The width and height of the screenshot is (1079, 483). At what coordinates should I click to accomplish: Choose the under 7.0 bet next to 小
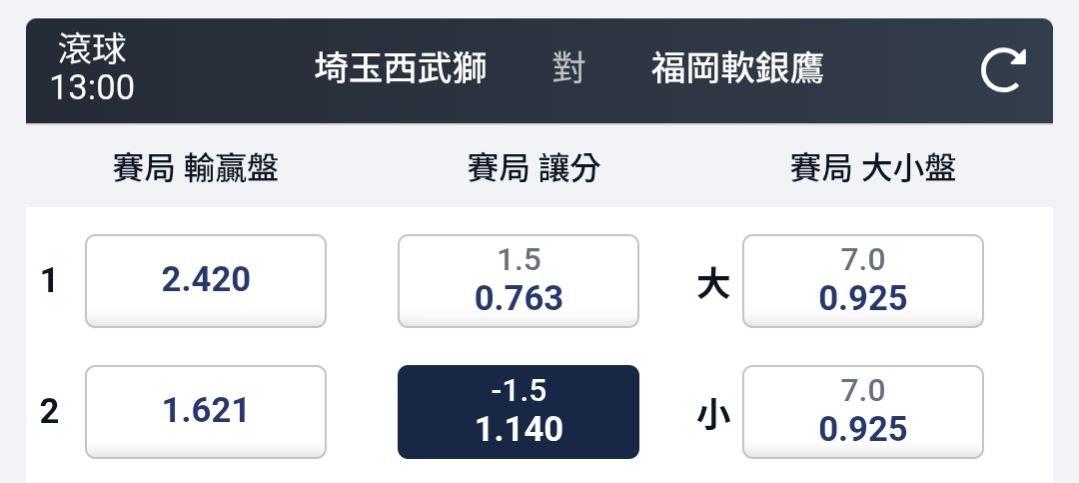(x=863, y=411)
